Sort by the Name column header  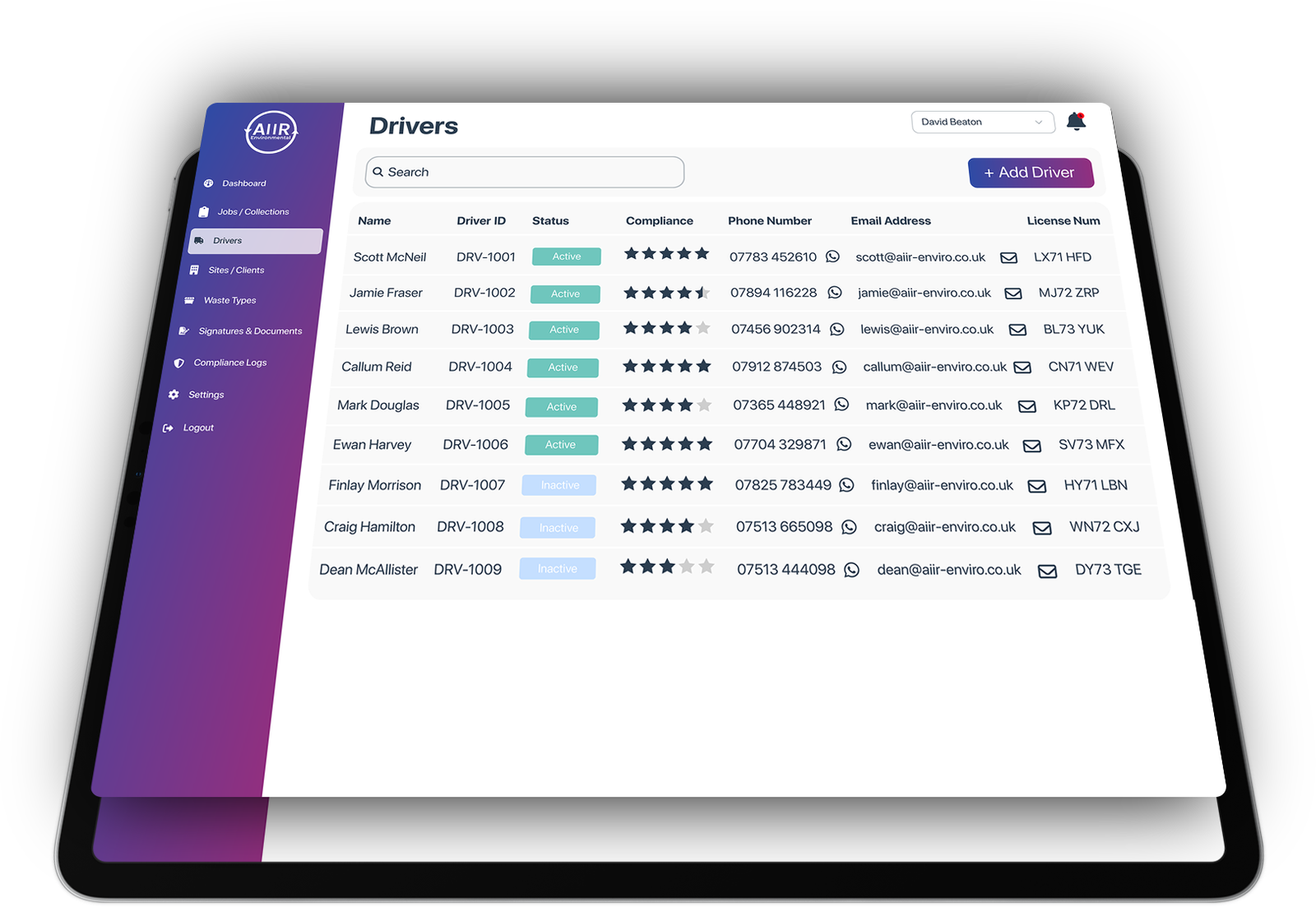[374, 220]
